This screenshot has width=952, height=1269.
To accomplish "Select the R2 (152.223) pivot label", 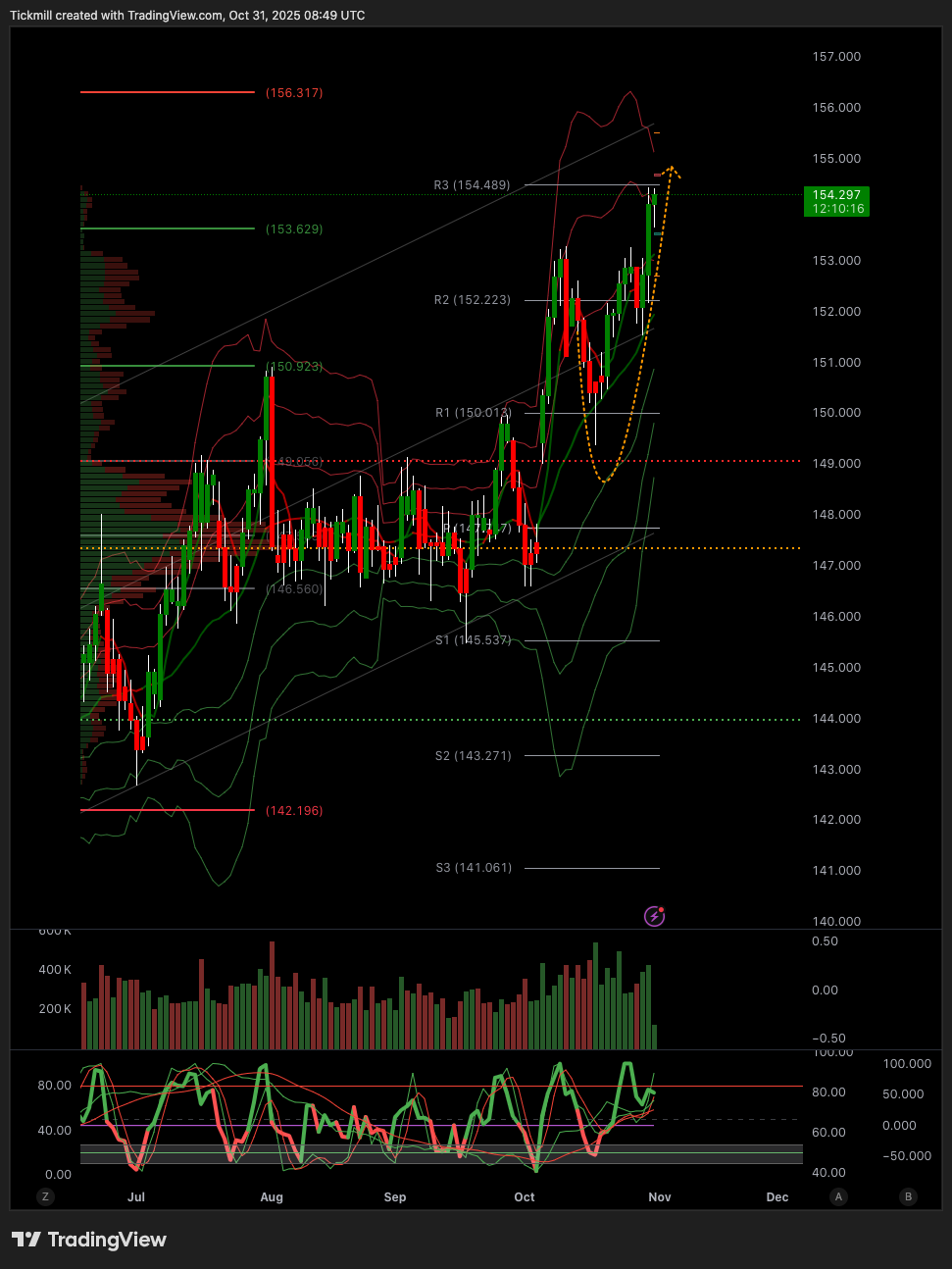I will tap(472, 300).
